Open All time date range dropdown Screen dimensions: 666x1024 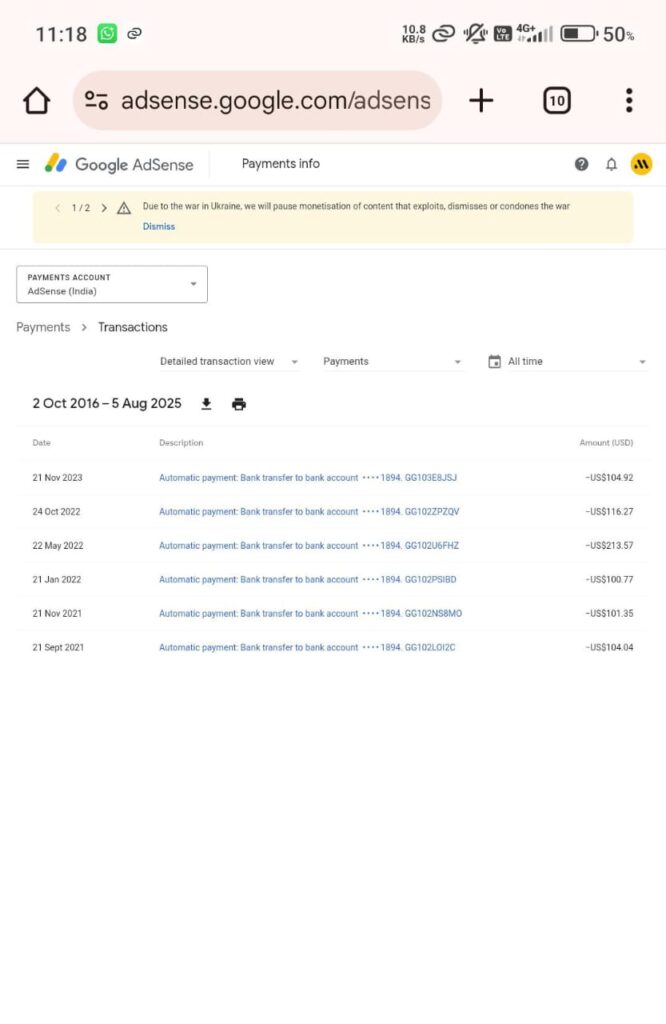point(567,361)
